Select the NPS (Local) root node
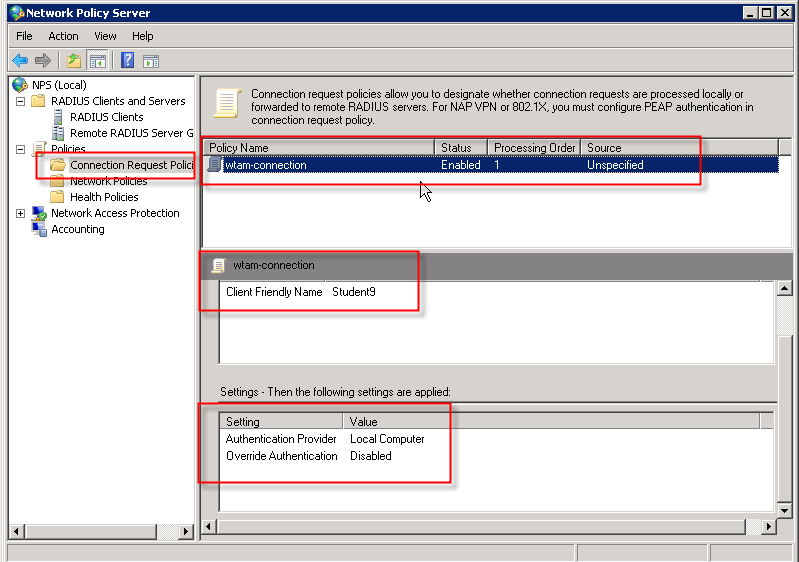 pyautogui.click(x=59, y=85)
